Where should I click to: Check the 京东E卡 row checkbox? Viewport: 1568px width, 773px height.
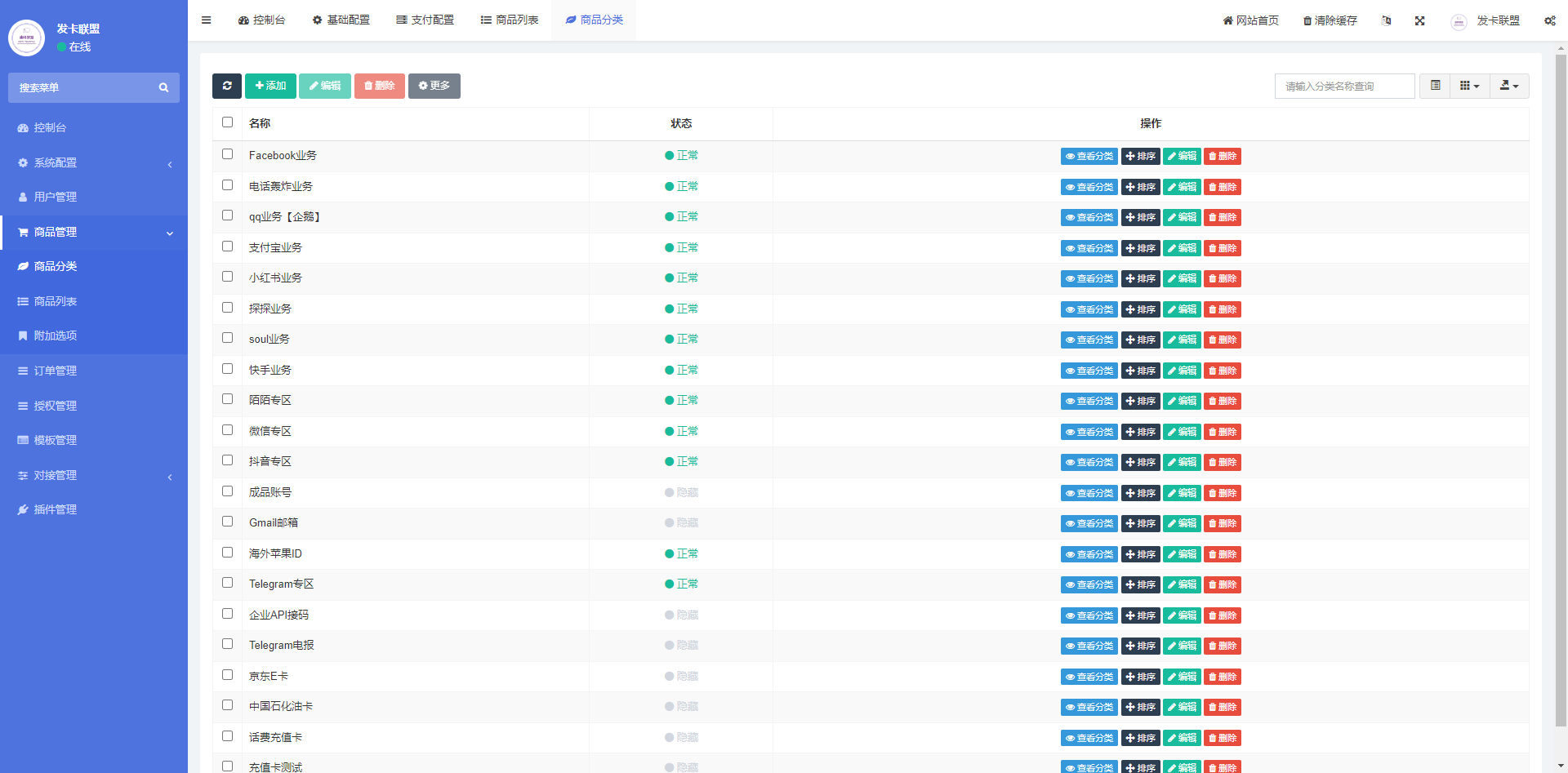click(x=228, y=675)
